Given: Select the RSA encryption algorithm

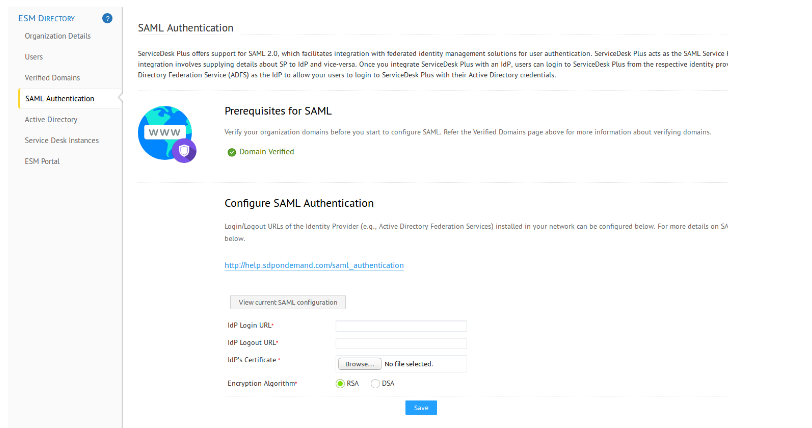Looking at the screenshot, I should coord(340,383).
